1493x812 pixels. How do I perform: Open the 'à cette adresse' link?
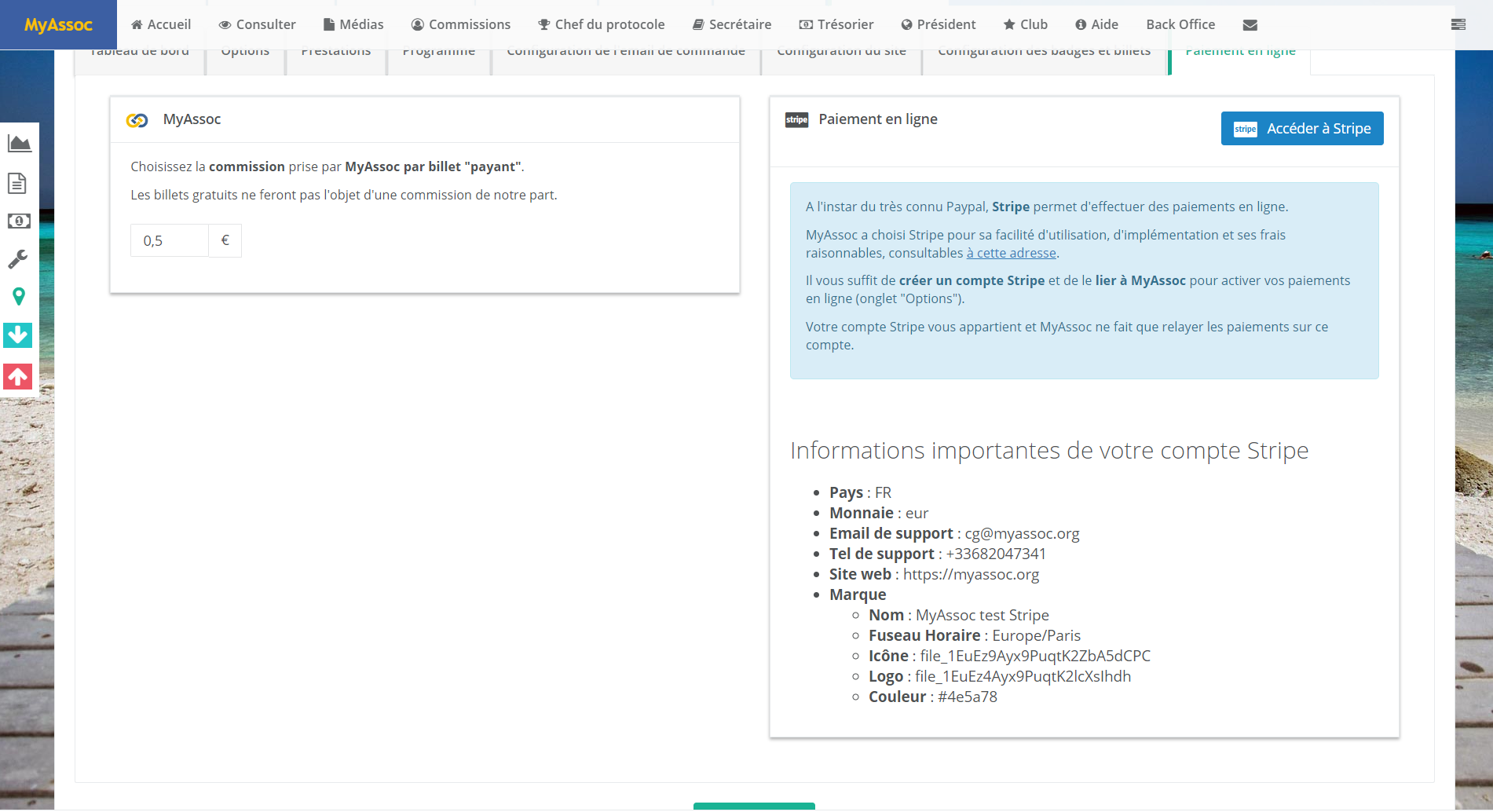[1011, 253]
